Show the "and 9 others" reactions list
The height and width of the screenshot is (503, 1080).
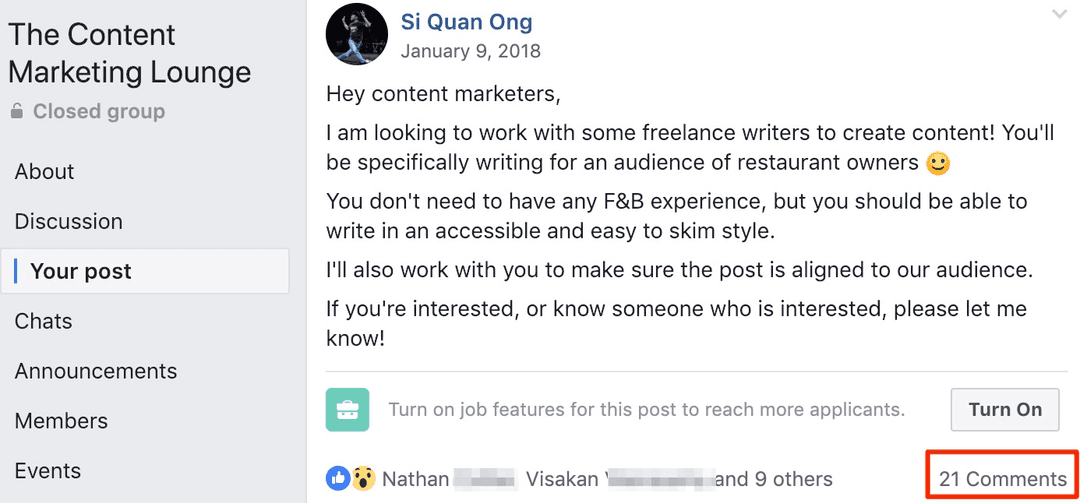point(775,479)
